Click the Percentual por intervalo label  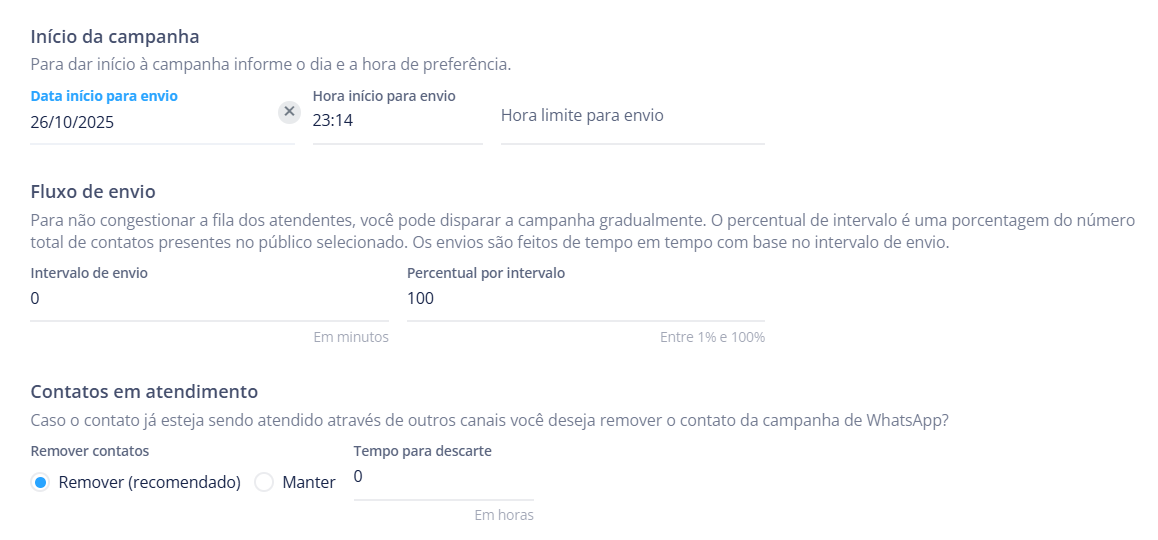tap(486, 273)
